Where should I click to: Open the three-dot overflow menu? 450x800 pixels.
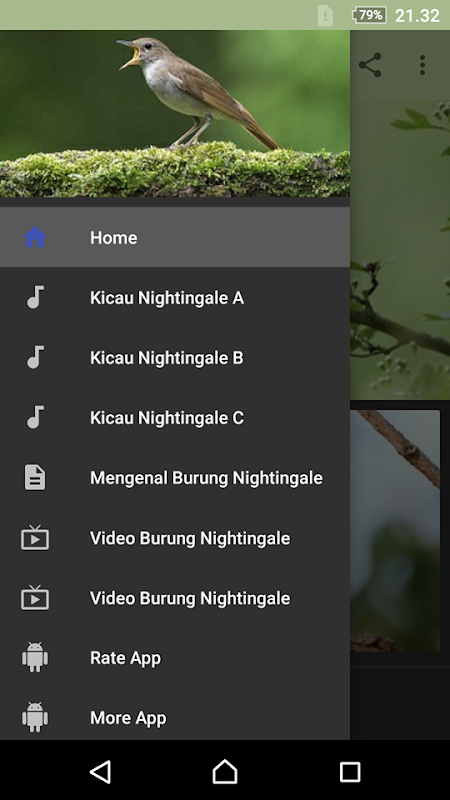[x=422, y=65]
